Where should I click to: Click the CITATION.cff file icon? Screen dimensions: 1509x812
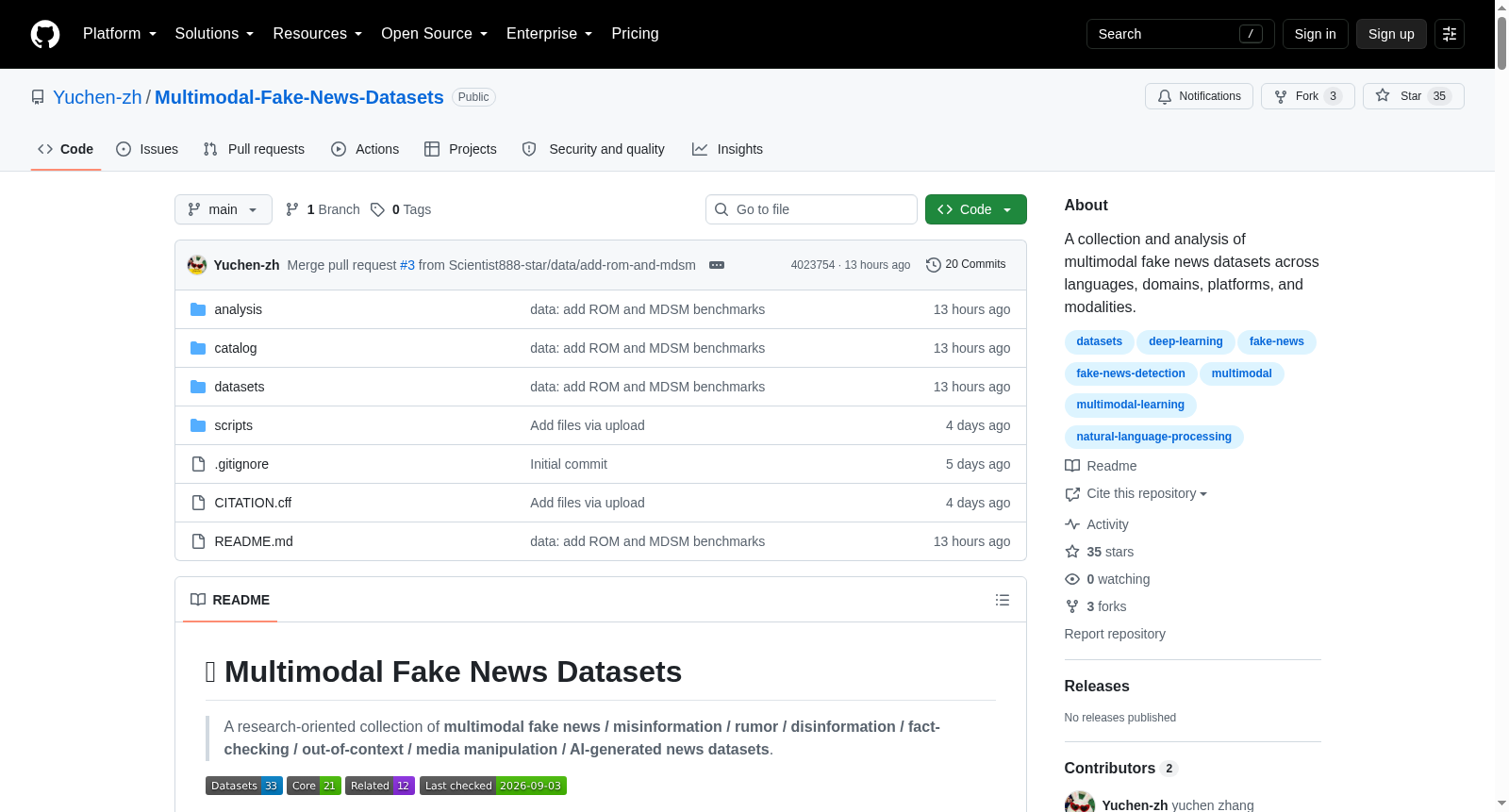point(198,503)
